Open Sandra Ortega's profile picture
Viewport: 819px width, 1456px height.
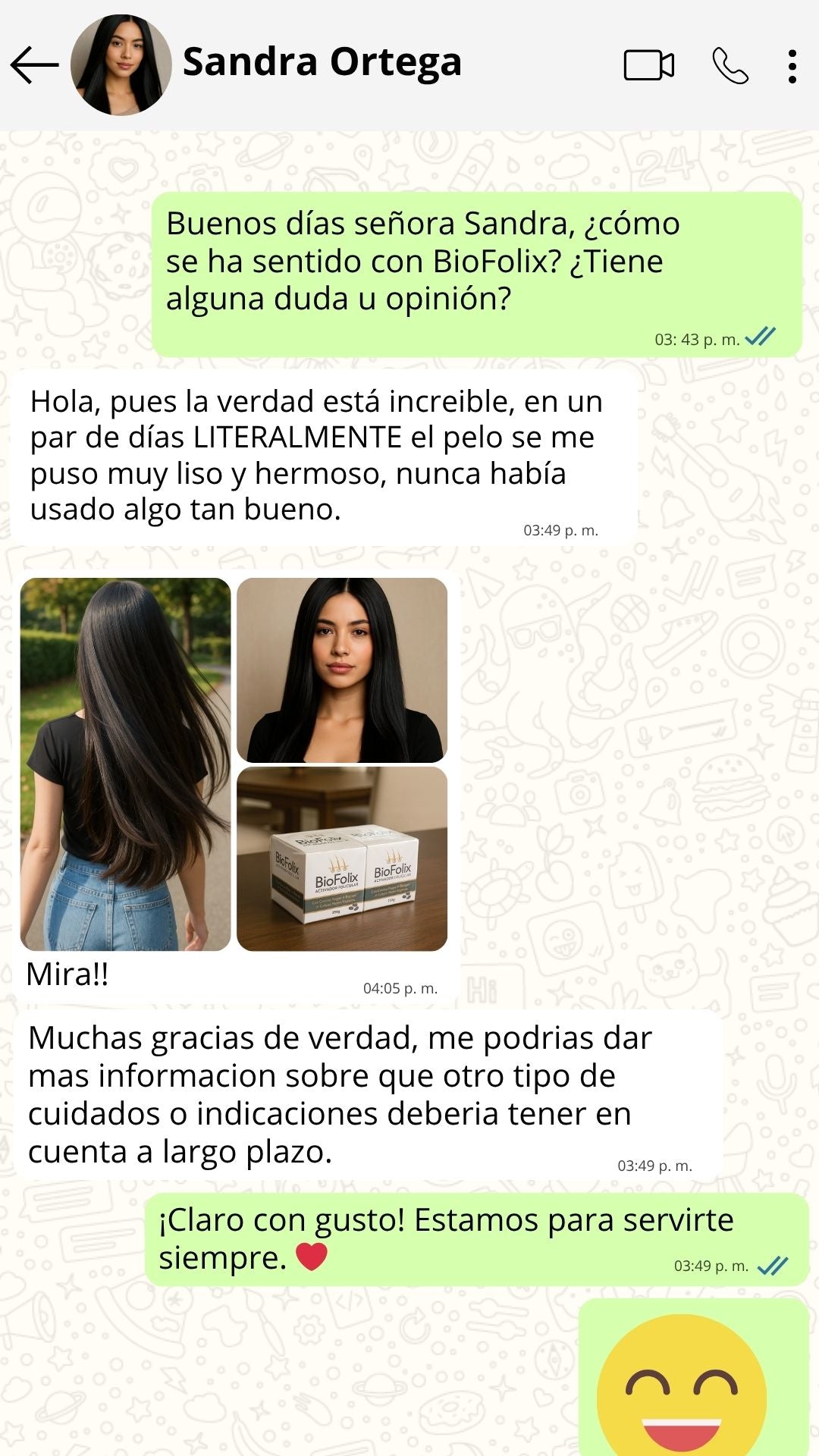pyautogui.click(x=121, y=65)
